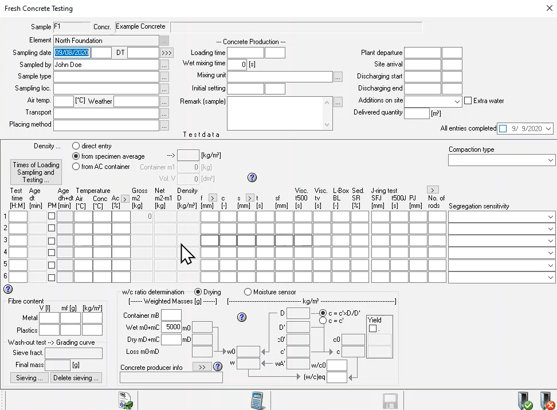The width and height of the screenshot is (557, 410).
Task: Click the door icon with green checkmark
Action: [525, 401]
